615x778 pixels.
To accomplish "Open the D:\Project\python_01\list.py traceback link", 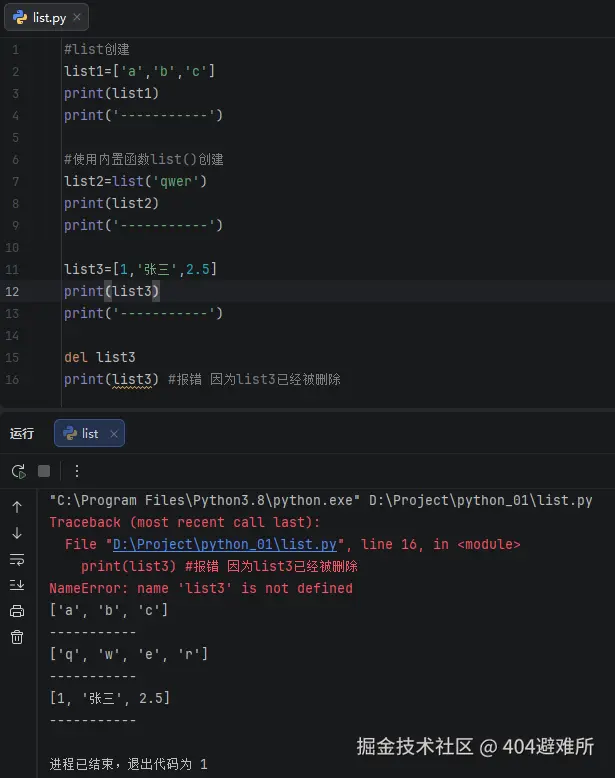I will [x=225, y=544].
